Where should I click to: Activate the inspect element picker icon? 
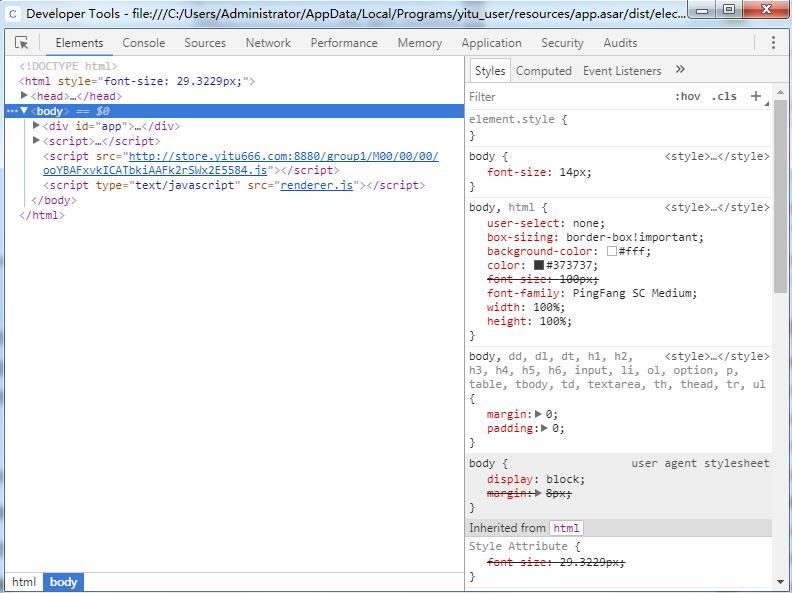(22, 43)
